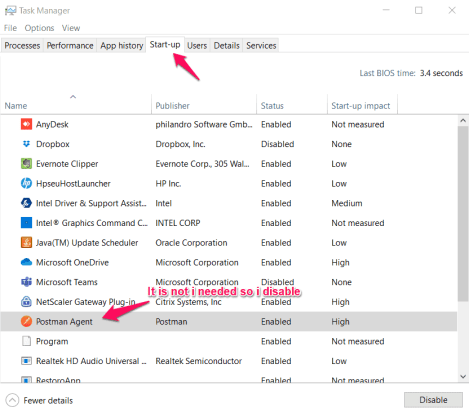Click Intel Graphics Command Center icon
Image resolution: width=469 pixels, height=417 pixels.
click(26, 223)
